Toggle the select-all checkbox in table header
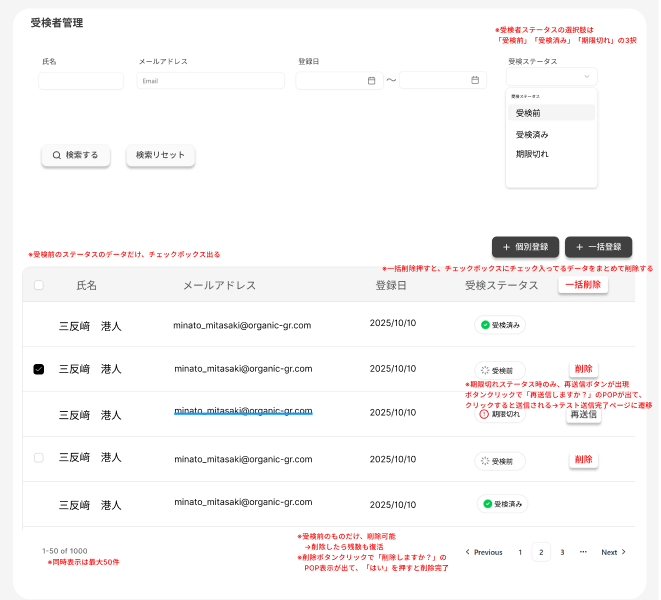The image size is (661, 600). point(39,285)
